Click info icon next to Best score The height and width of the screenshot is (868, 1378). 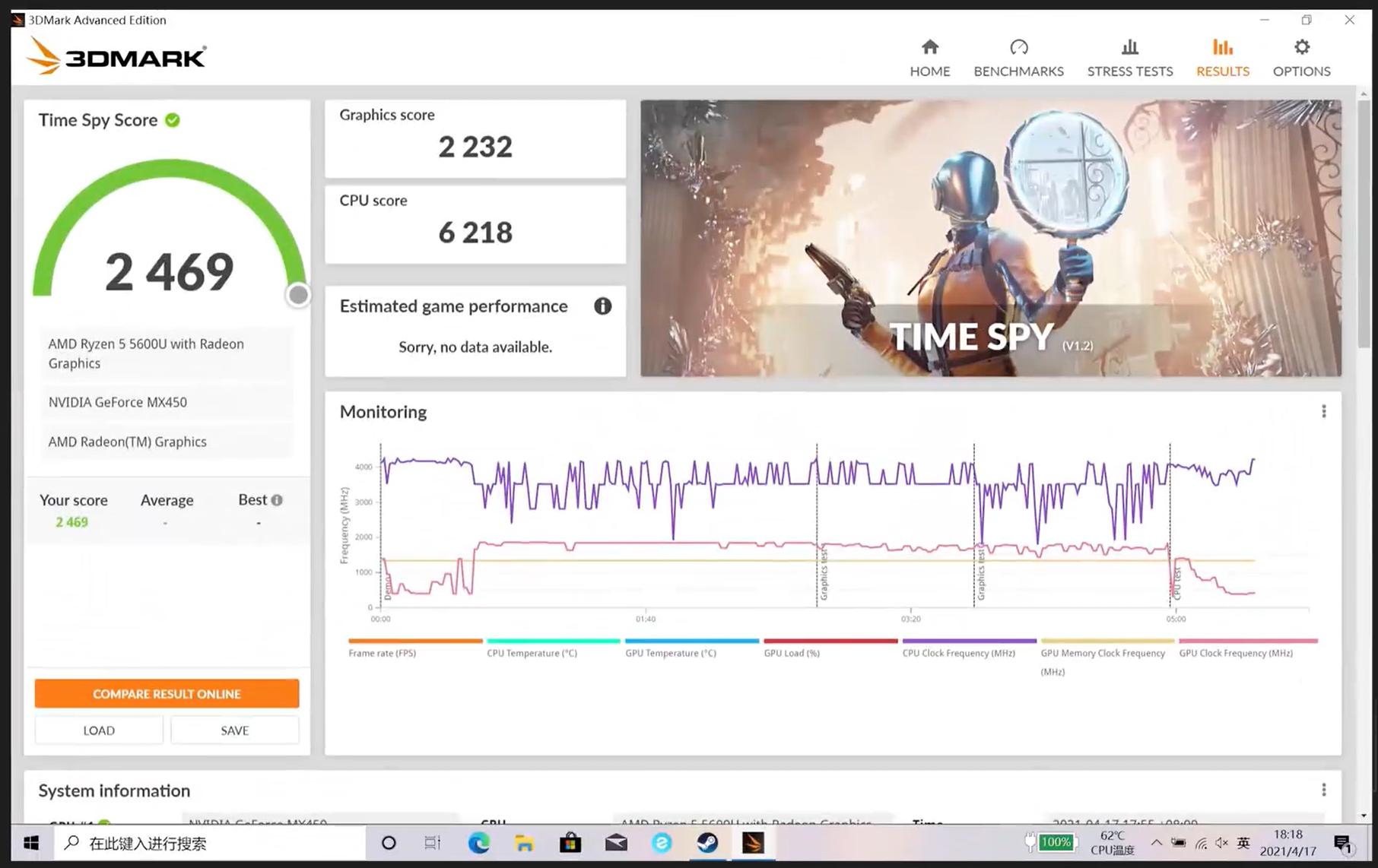(x=277, y=500)
